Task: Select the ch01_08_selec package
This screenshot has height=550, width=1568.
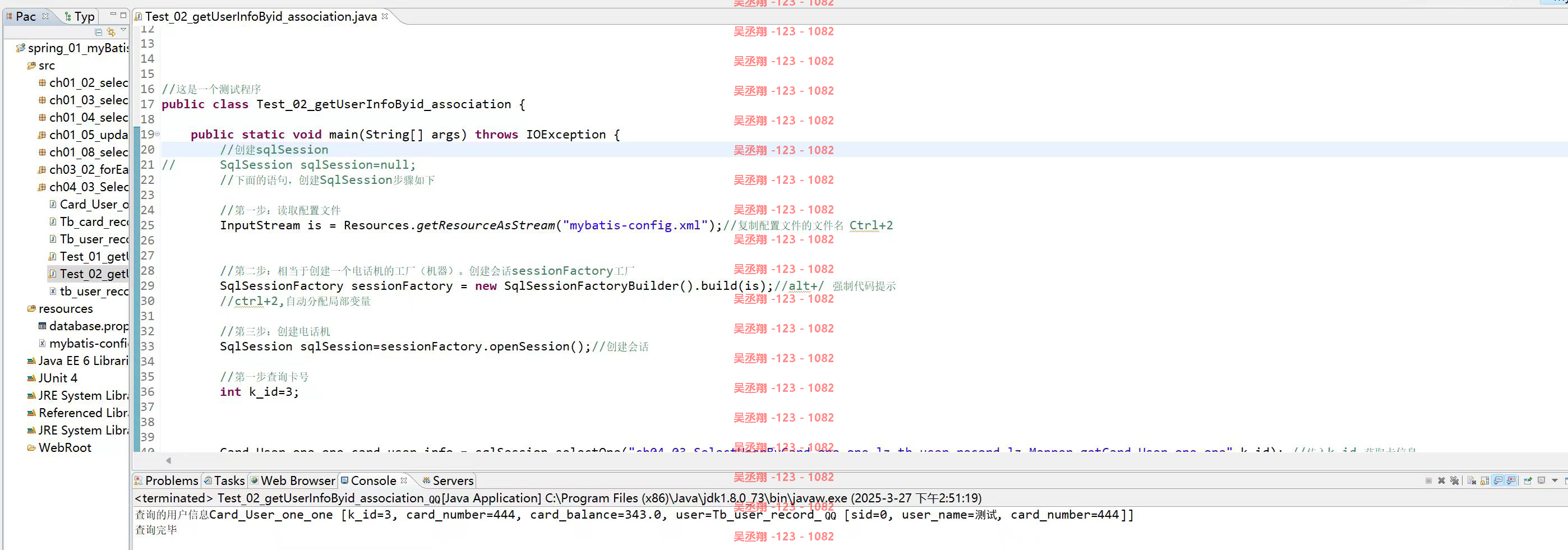Action: coord(84,152)
